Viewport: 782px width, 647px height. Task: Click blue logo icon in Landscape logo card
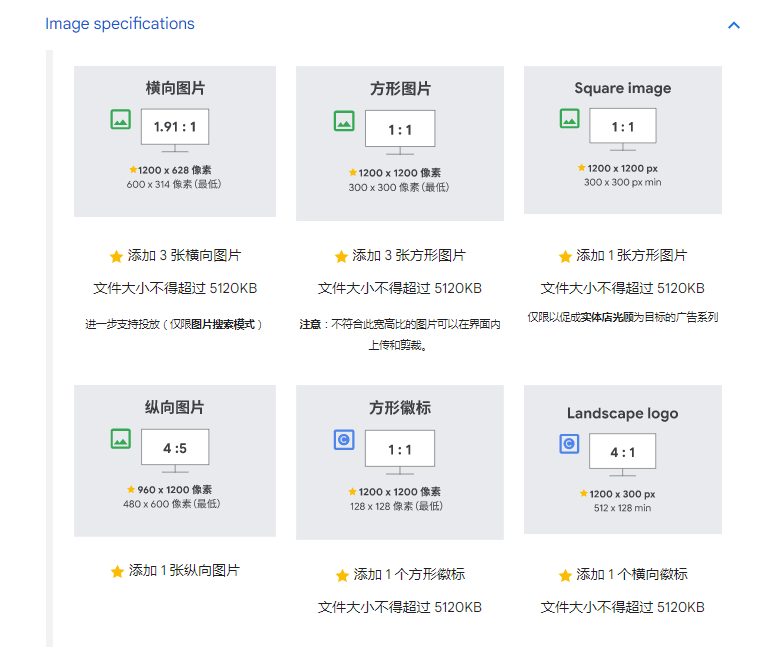[x=569, y=444]
